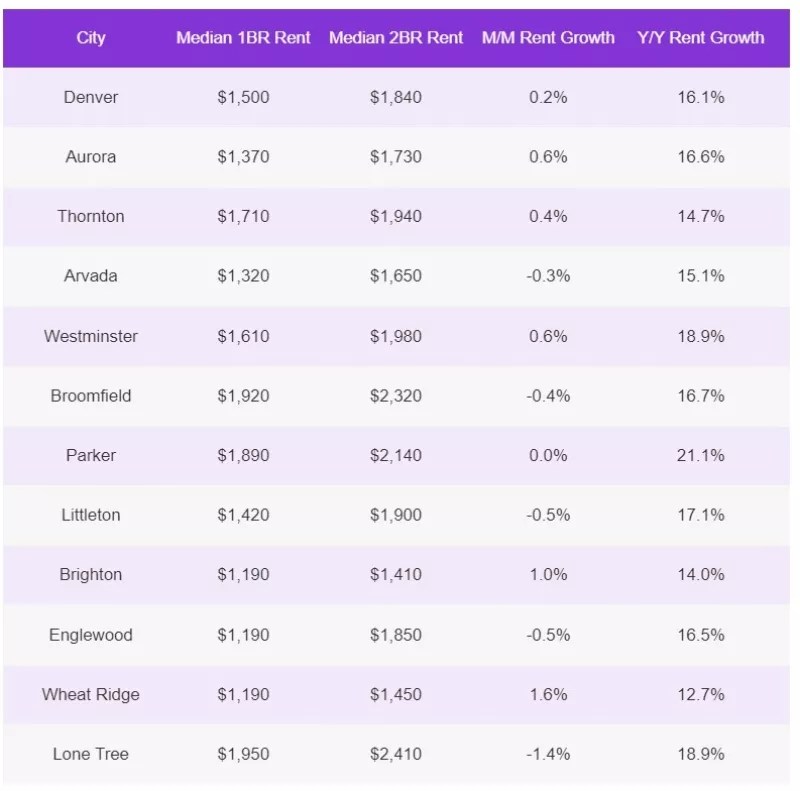Select the Westminster row name
This screenshot has height=791, width=800.
tap(91, 336)
